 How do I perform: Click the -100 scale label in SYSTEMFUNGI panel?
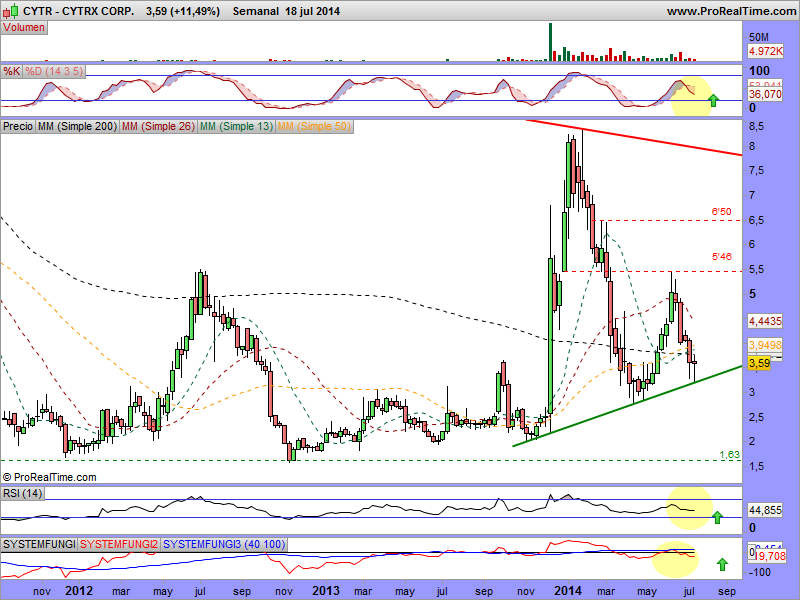click(x=759, y=572)
